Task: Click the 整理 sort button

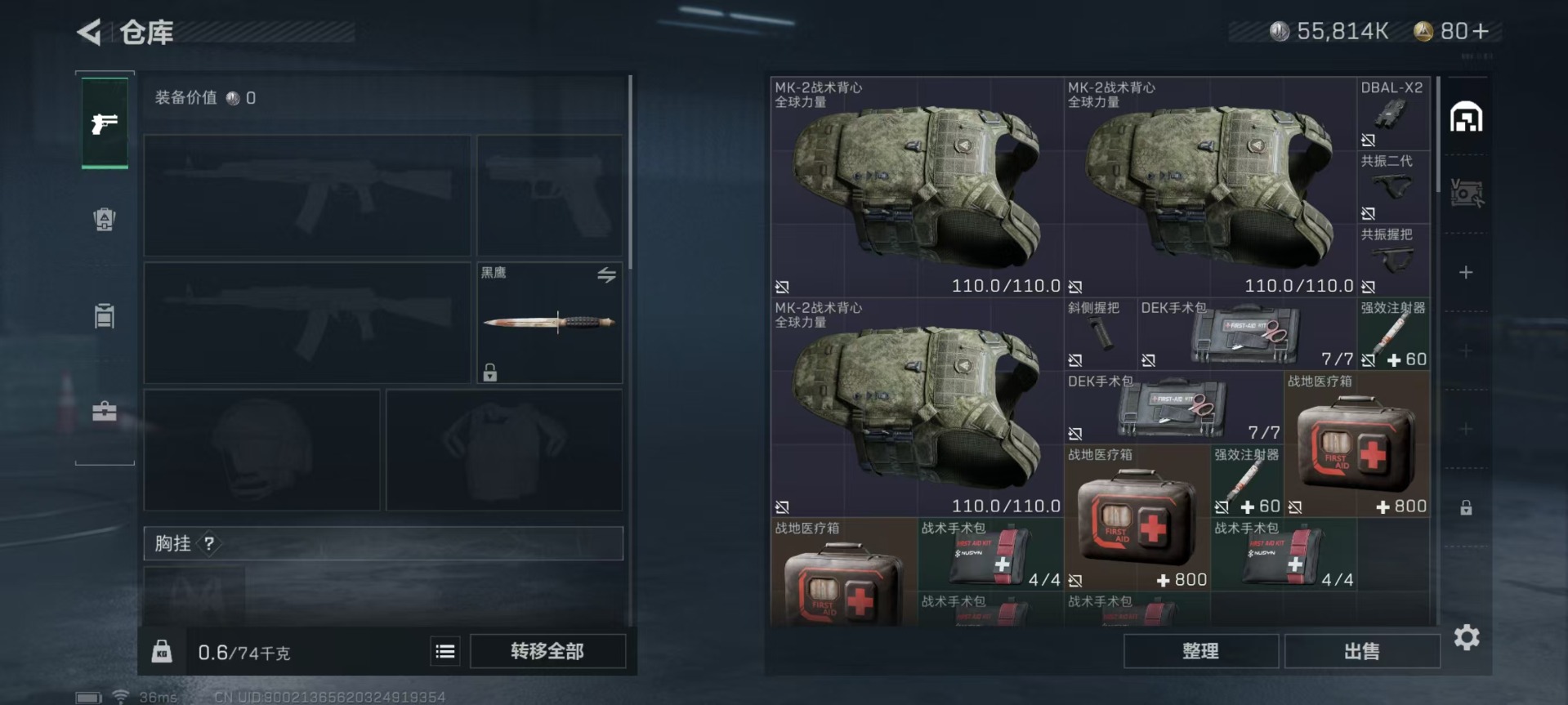Action: [x=1200, y=651]
